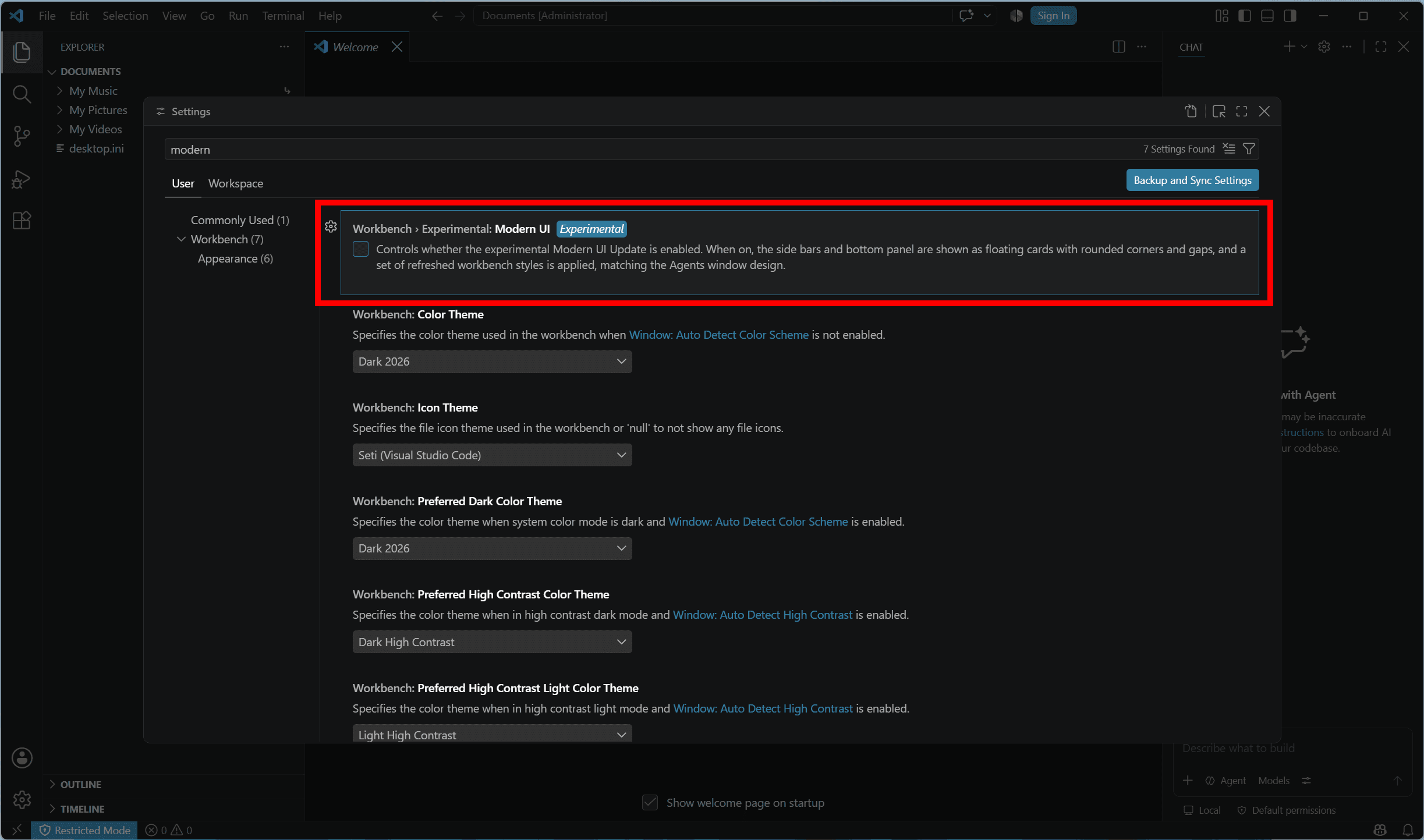The width and height of the screenshot is (1424, 840).
Task: Click the Documents [Administrator] command center box
Action: [713, 16]
